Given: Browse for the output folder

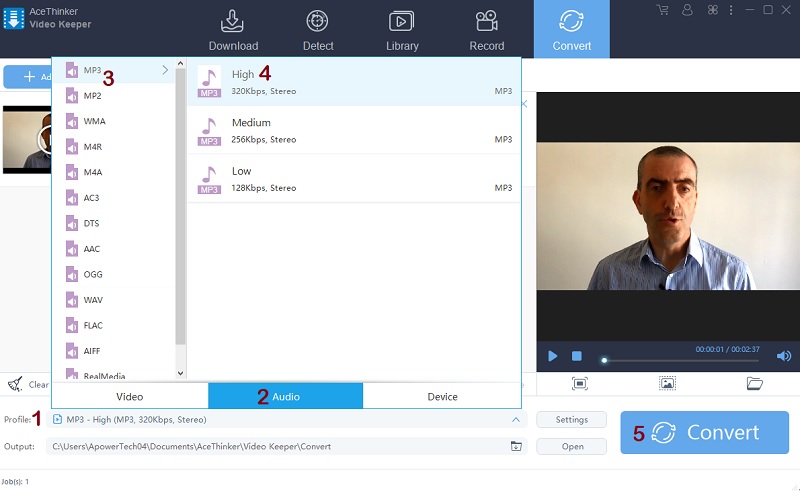Looking at the screenshot, I should 516,446.
